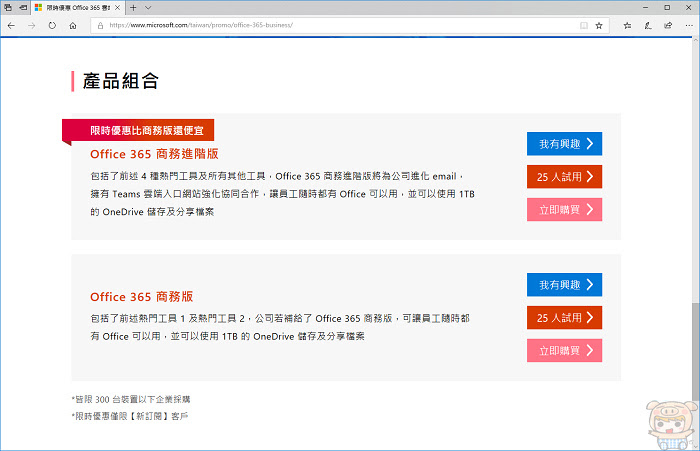Viewport: 700px width, 451px height.
Task: Click the 限時優惠比商務版還便宜 banner
Action: 138,130
